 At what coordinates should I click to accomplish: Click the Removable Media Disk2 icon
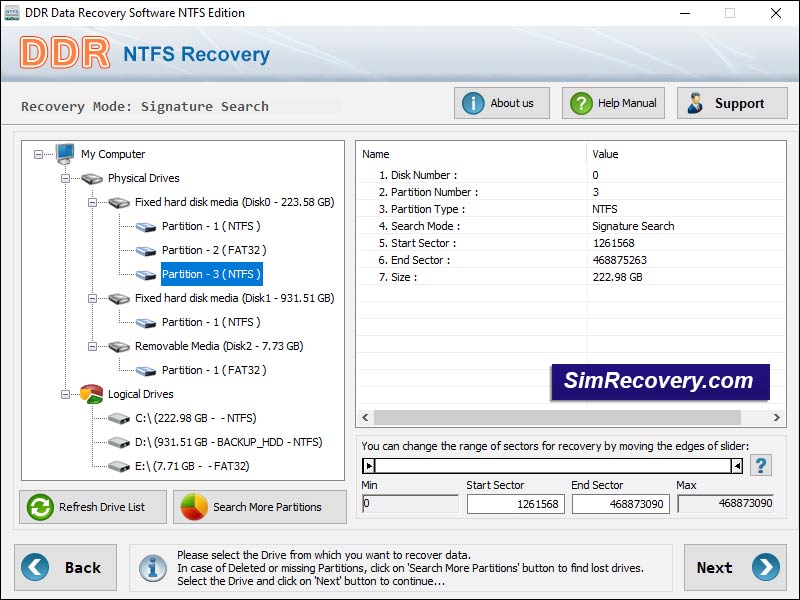[x=119, y=346]
